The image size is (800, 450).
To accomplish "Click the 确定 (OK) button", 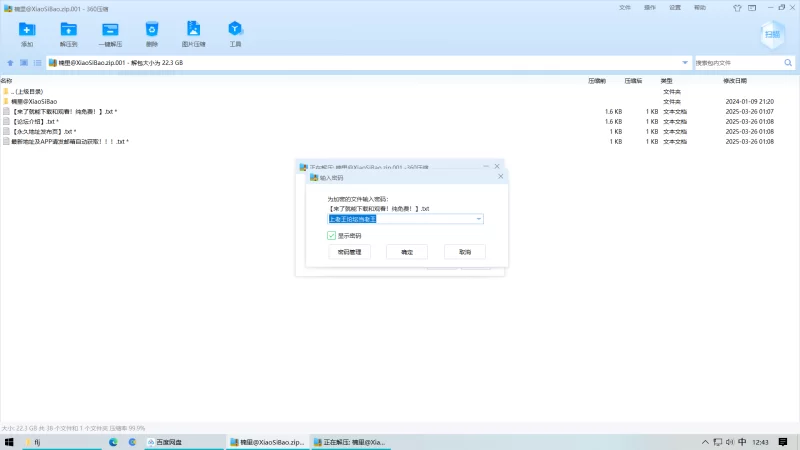I will (407, 252).
